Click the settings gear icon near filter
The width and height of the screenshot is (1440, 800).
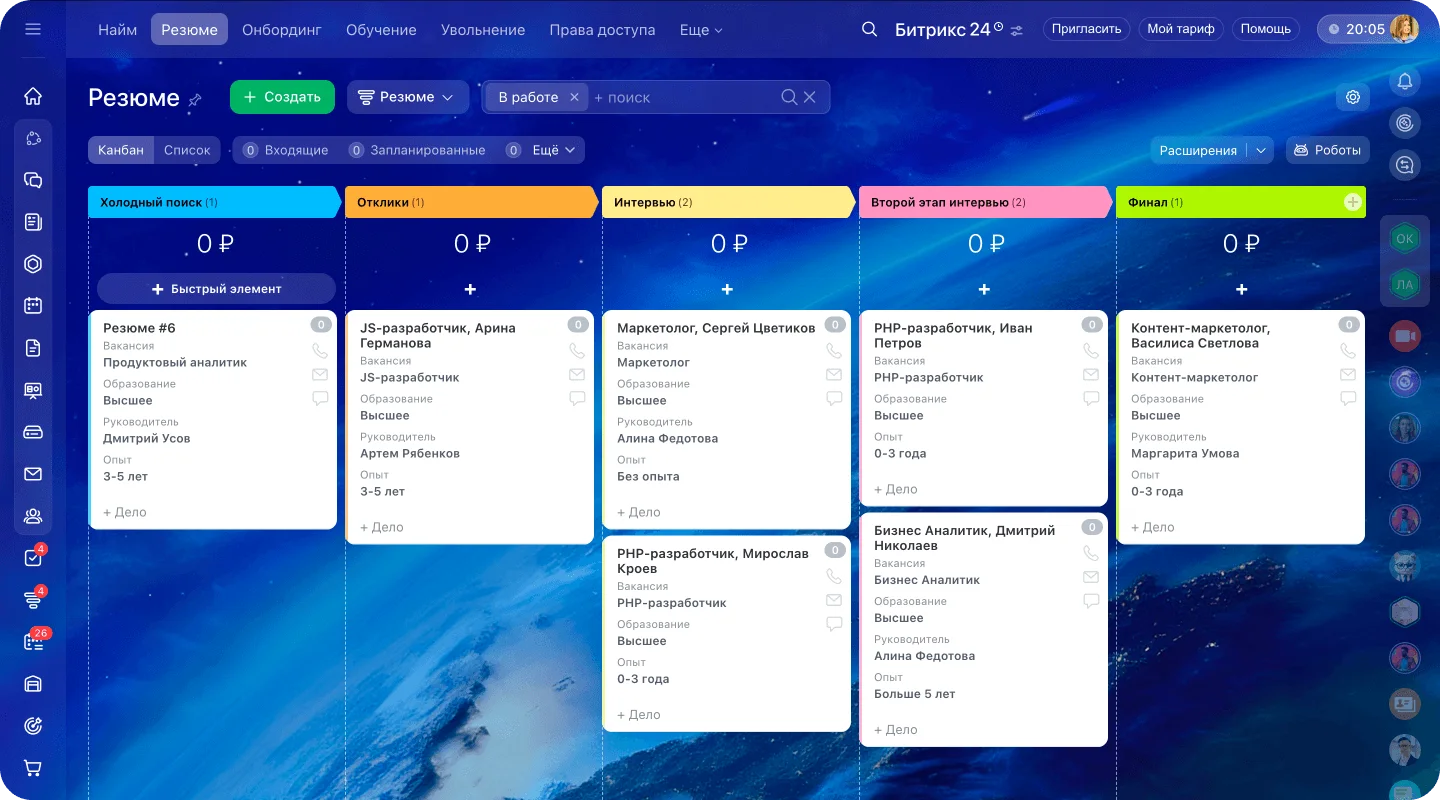coord(1353,97)
